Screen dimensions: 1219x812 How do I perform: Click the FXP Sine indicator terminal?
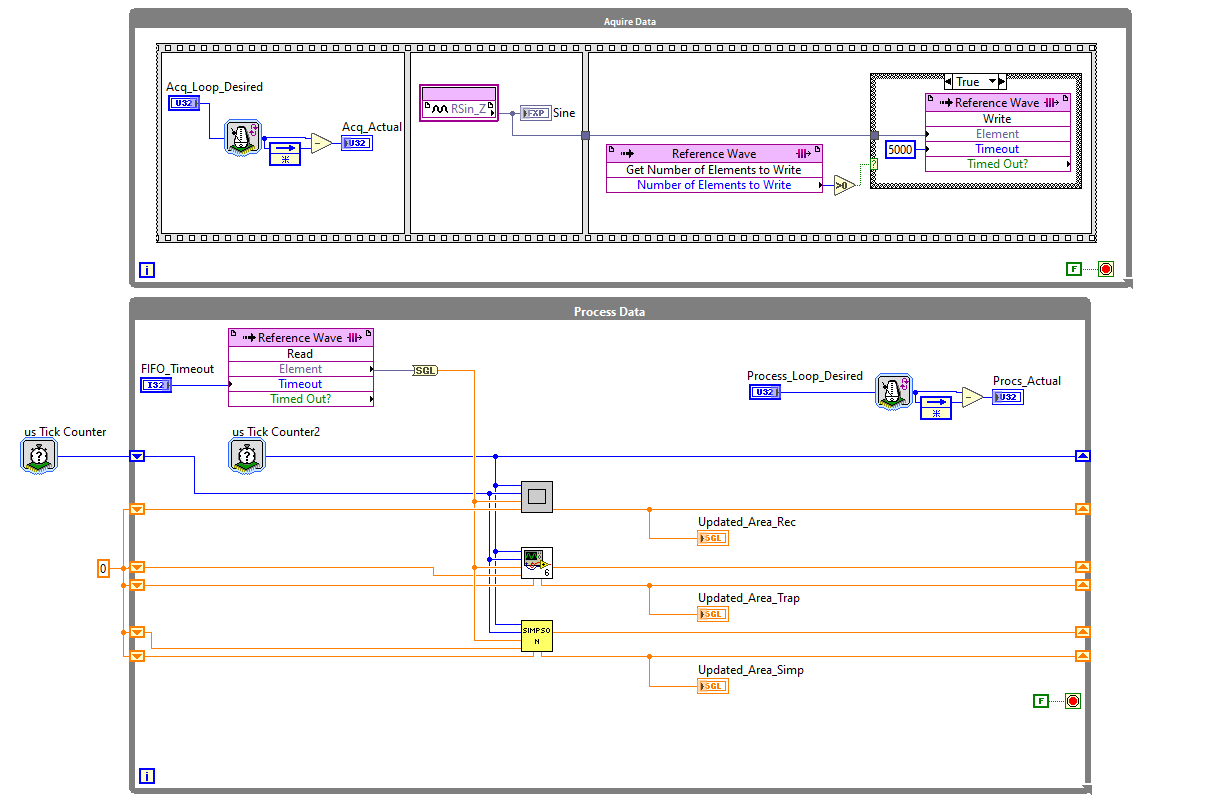pos(535,113)
